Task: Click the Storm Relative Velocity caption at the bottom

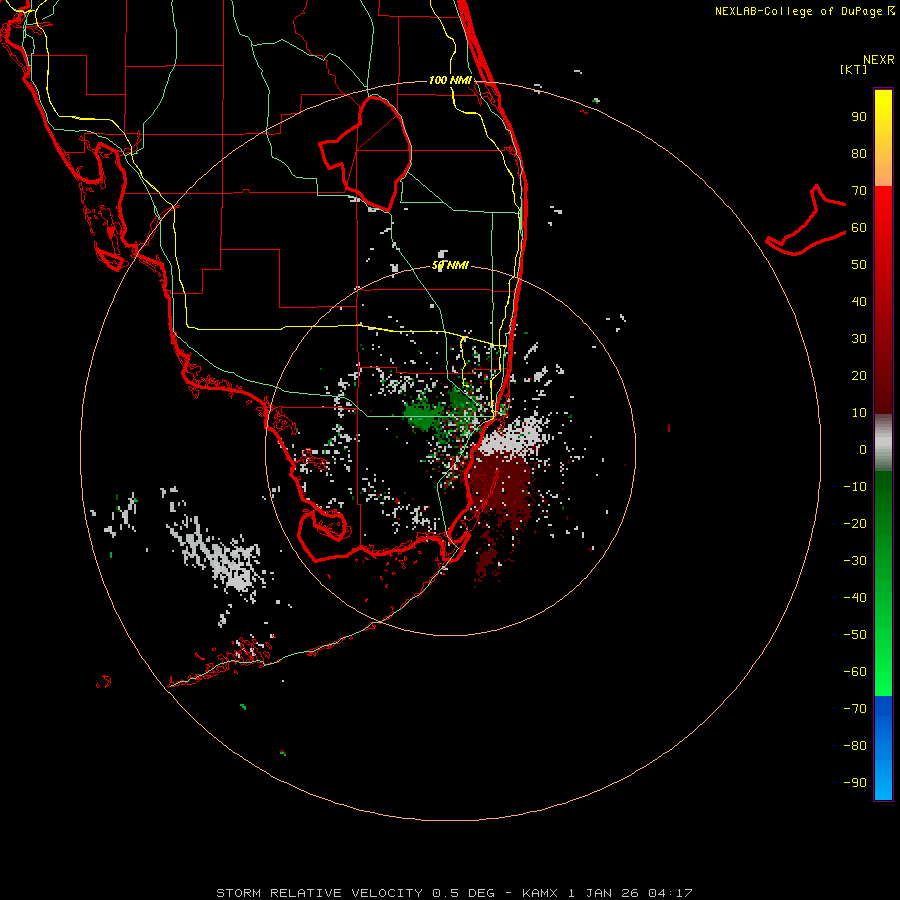Action: [x=454, y=893]
